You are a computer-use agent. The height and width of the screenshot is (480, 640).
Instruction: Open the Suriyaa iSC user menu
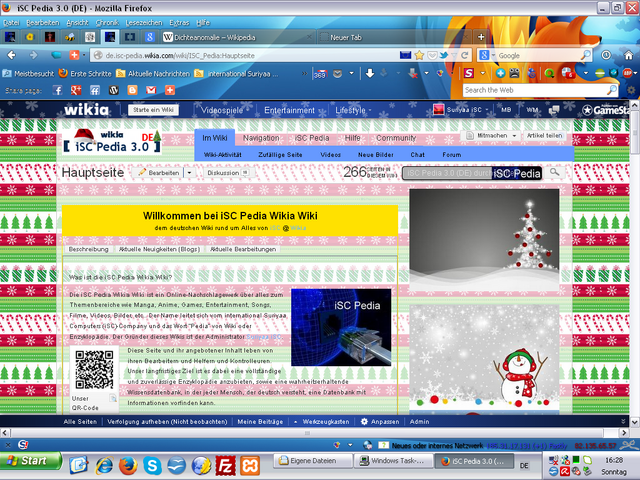(460, 109)
